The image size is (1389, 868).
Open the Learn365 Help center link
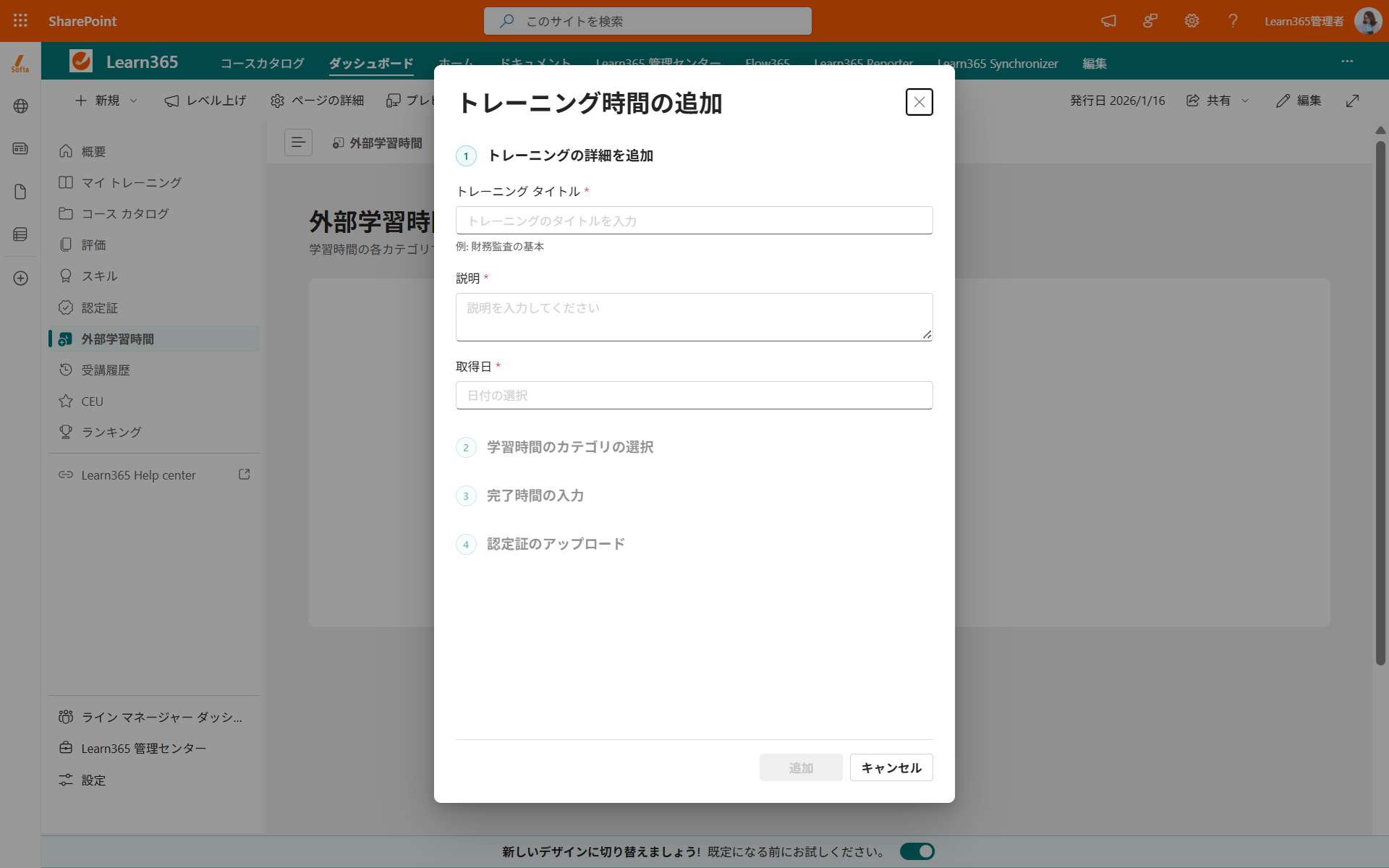point(138,475)
